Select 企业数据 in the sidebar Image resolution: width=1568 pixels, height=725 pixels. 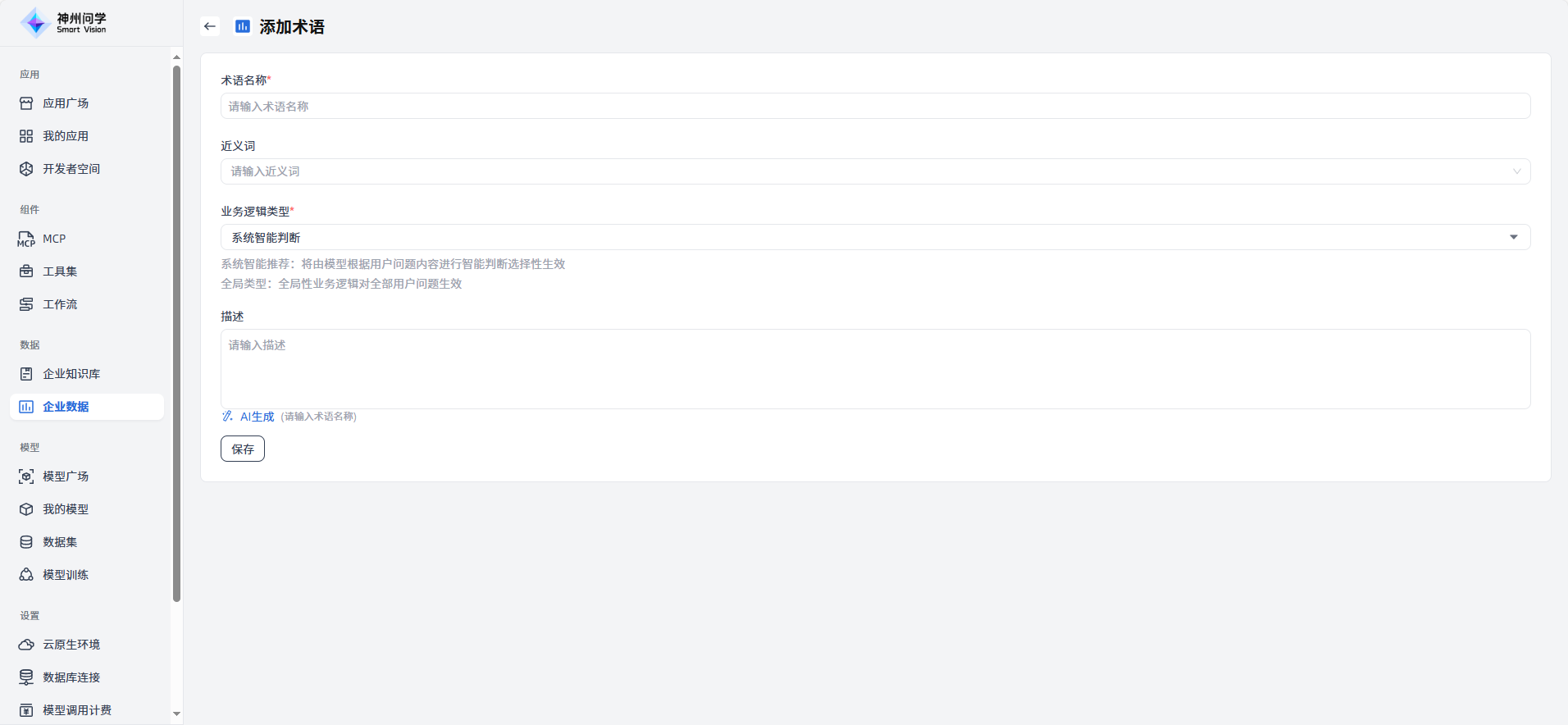pyautogui.click(x=66, y=407)
